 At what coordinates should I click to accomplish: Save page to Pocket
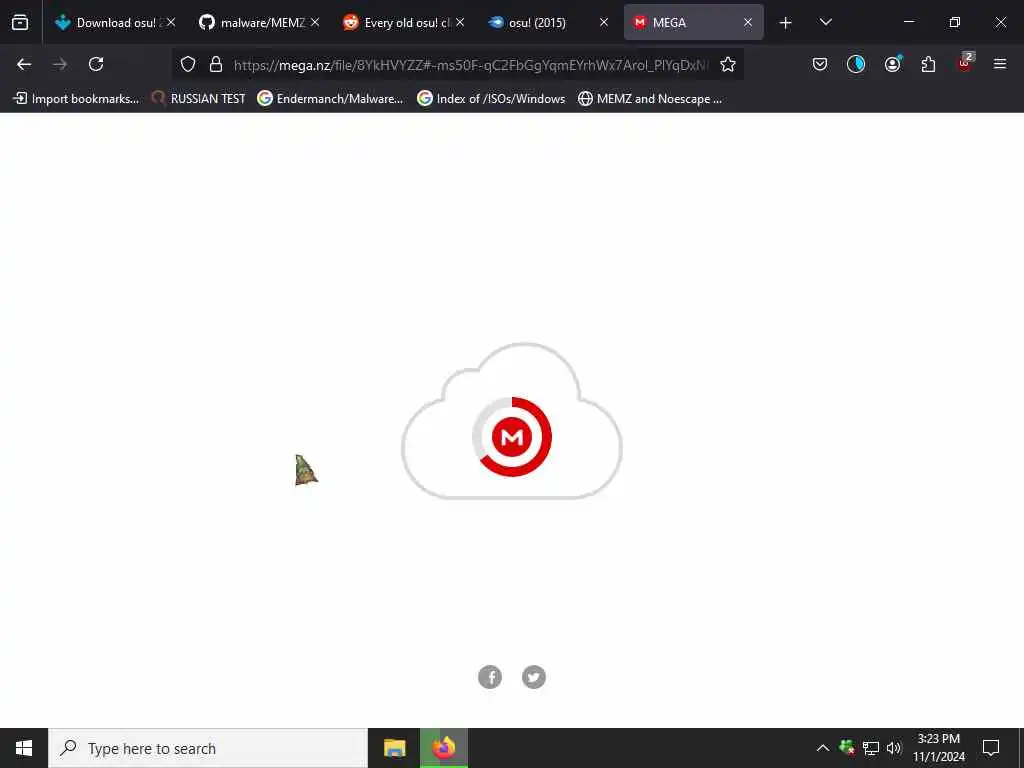tap(820, 64)
